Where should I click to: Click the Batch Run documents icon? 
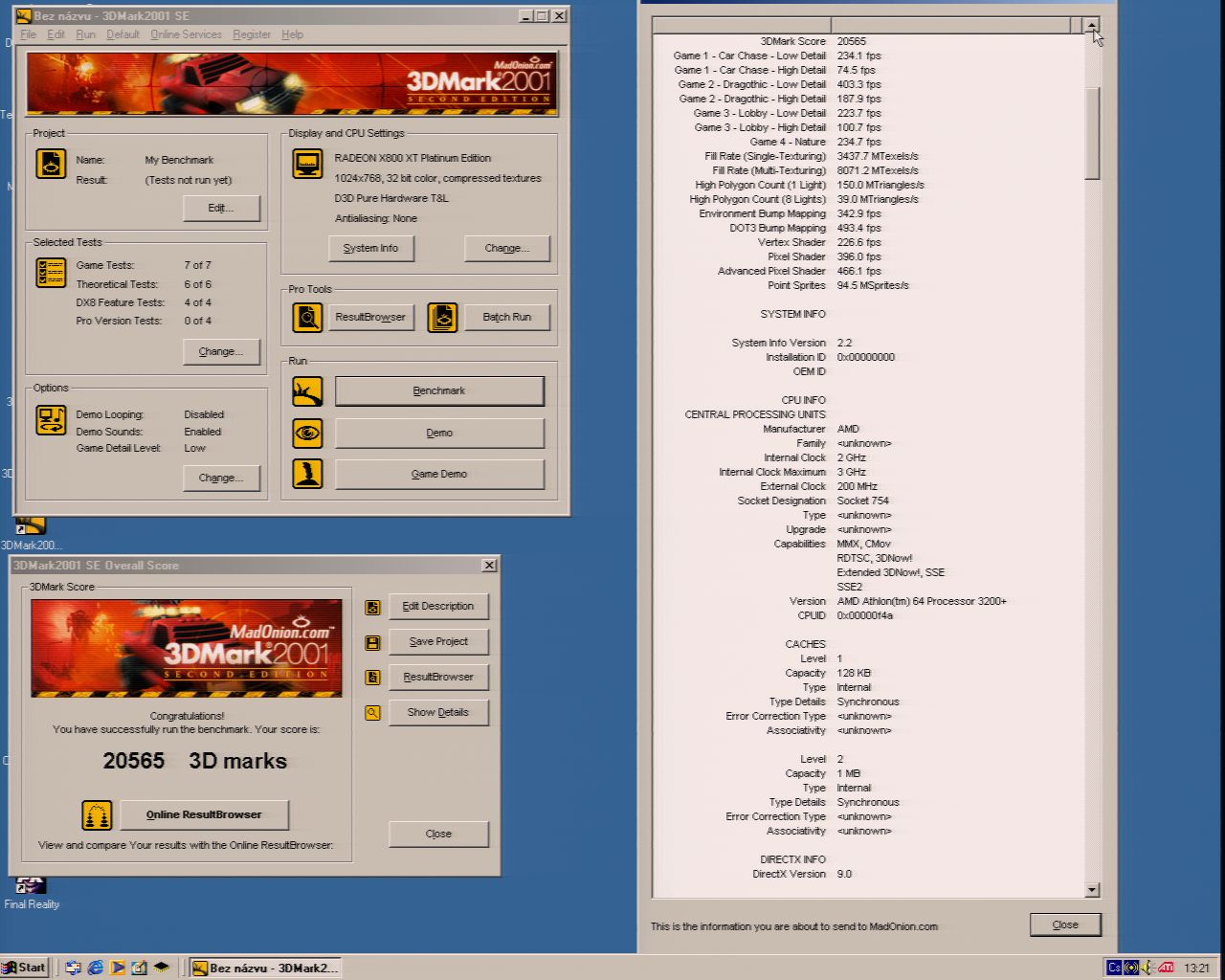pos(442,317)
